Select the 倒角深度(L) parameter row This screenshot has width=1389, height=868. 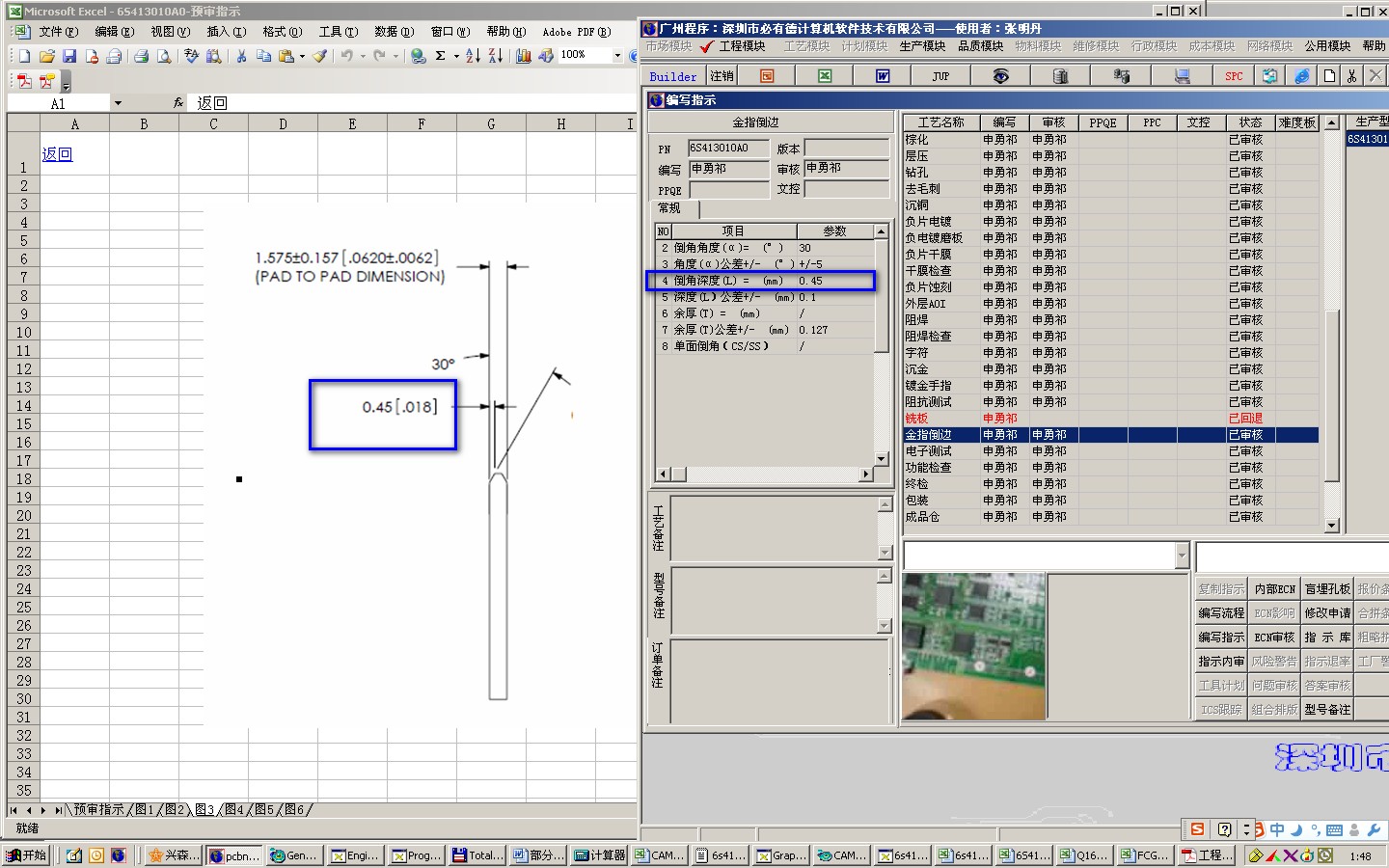pos(765,281)
